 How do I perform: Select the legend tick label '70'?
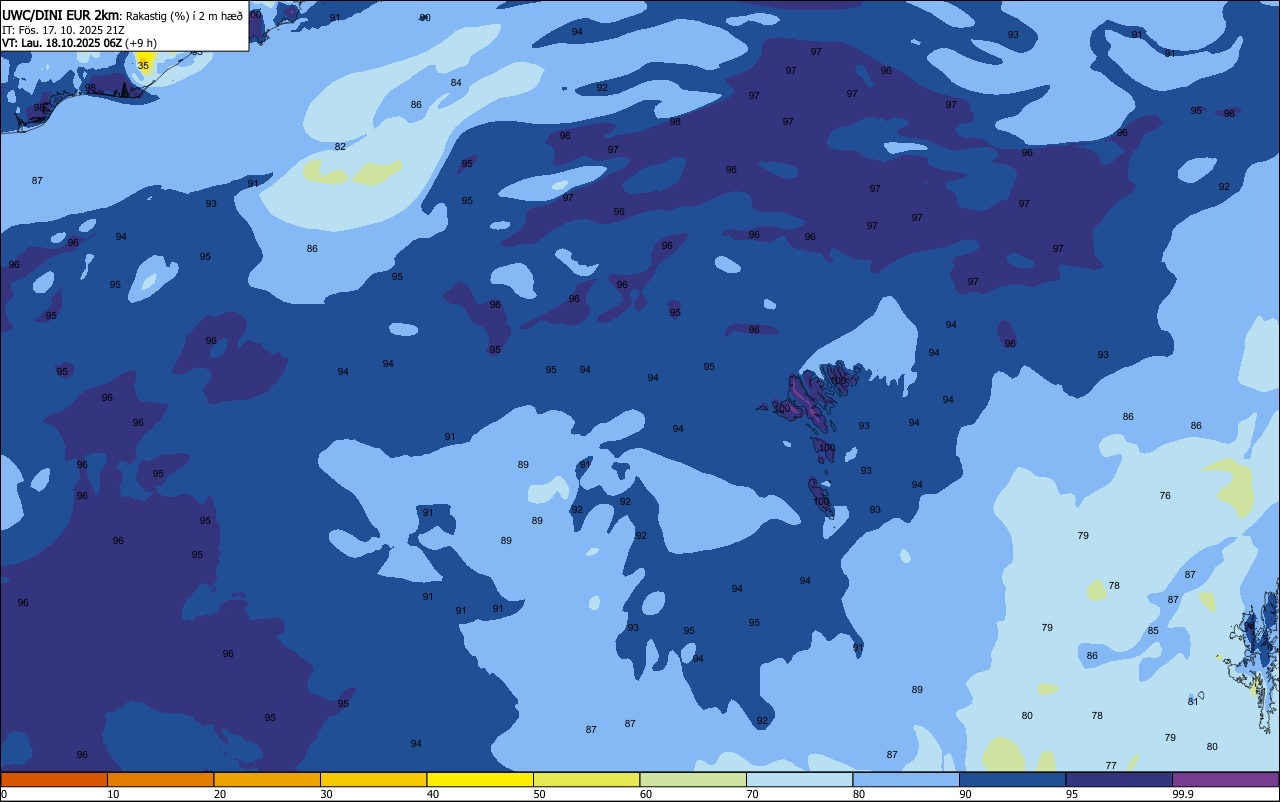pos(752,794)
